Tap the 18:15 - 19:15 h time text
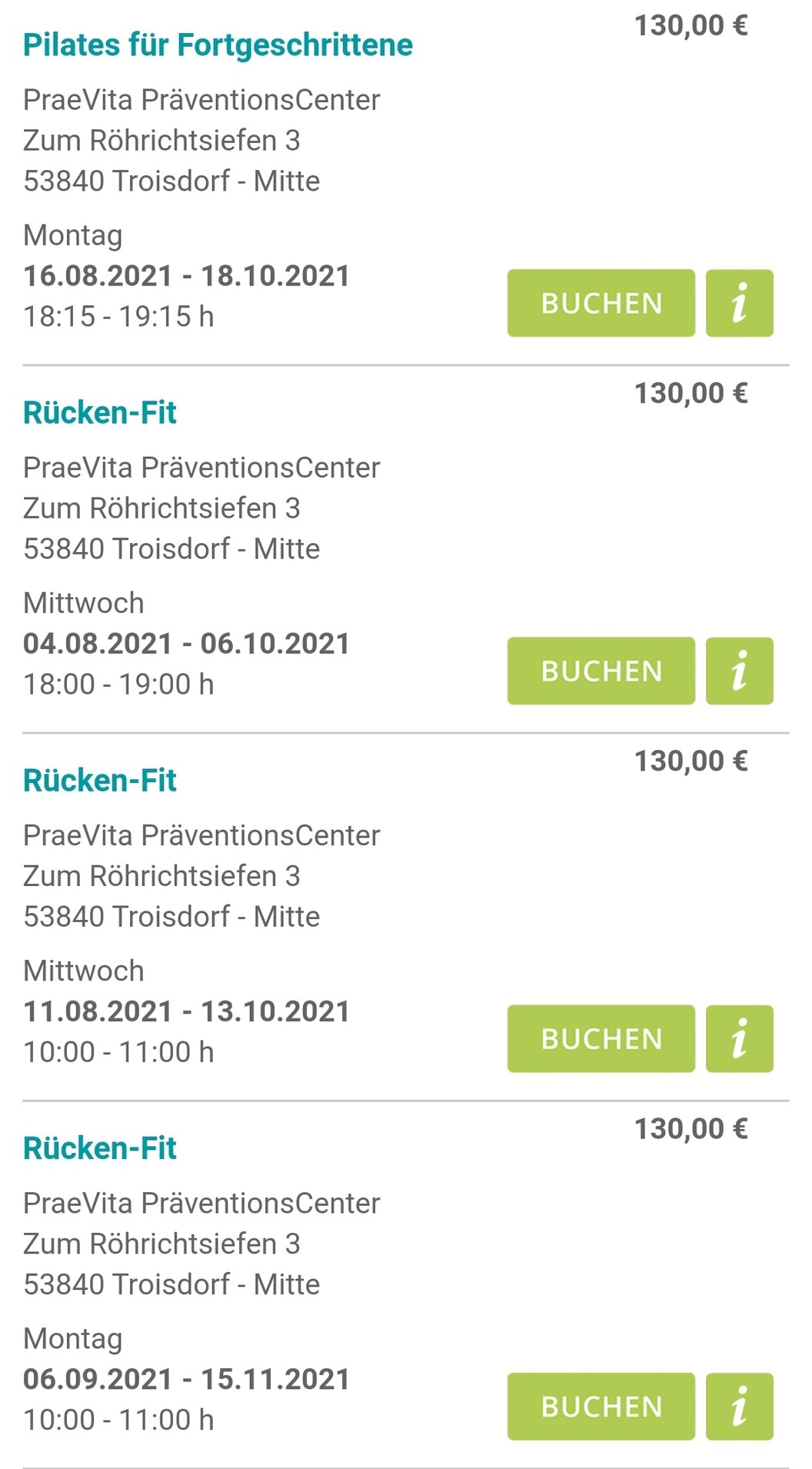The image size is (812, 1469). (118, 316)
